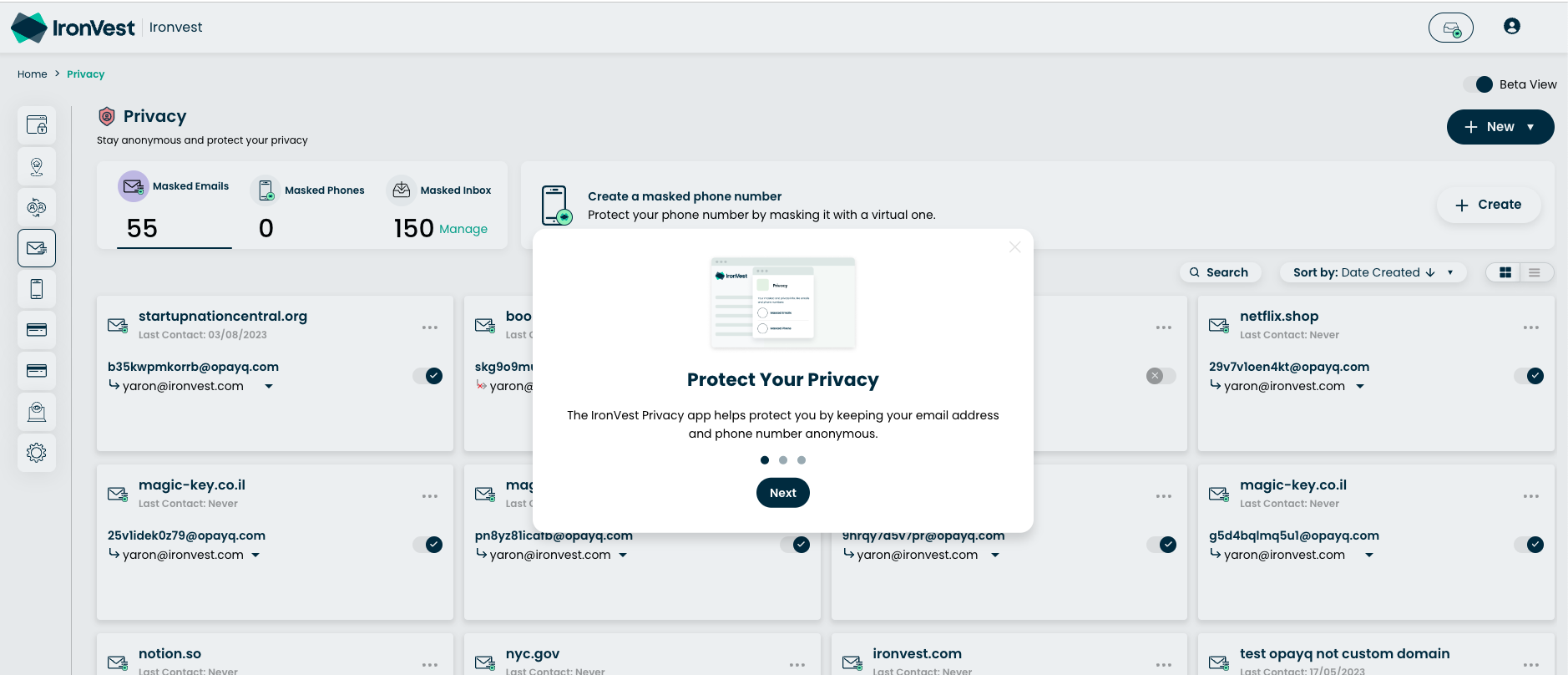1568x675 pixels.
Task: Select the Masked Emails tab
Action: 175,207
